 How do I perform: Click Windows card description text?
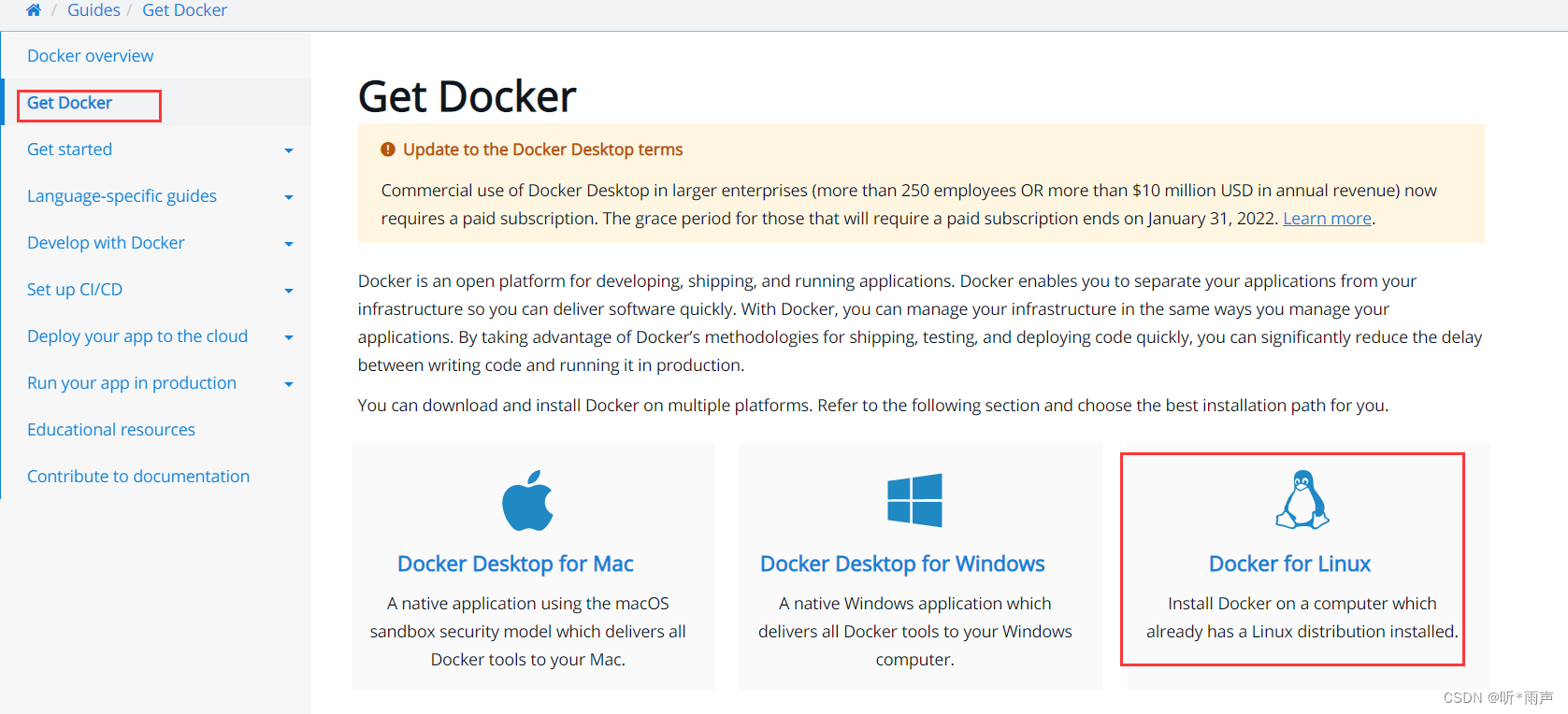pos(914,632)
